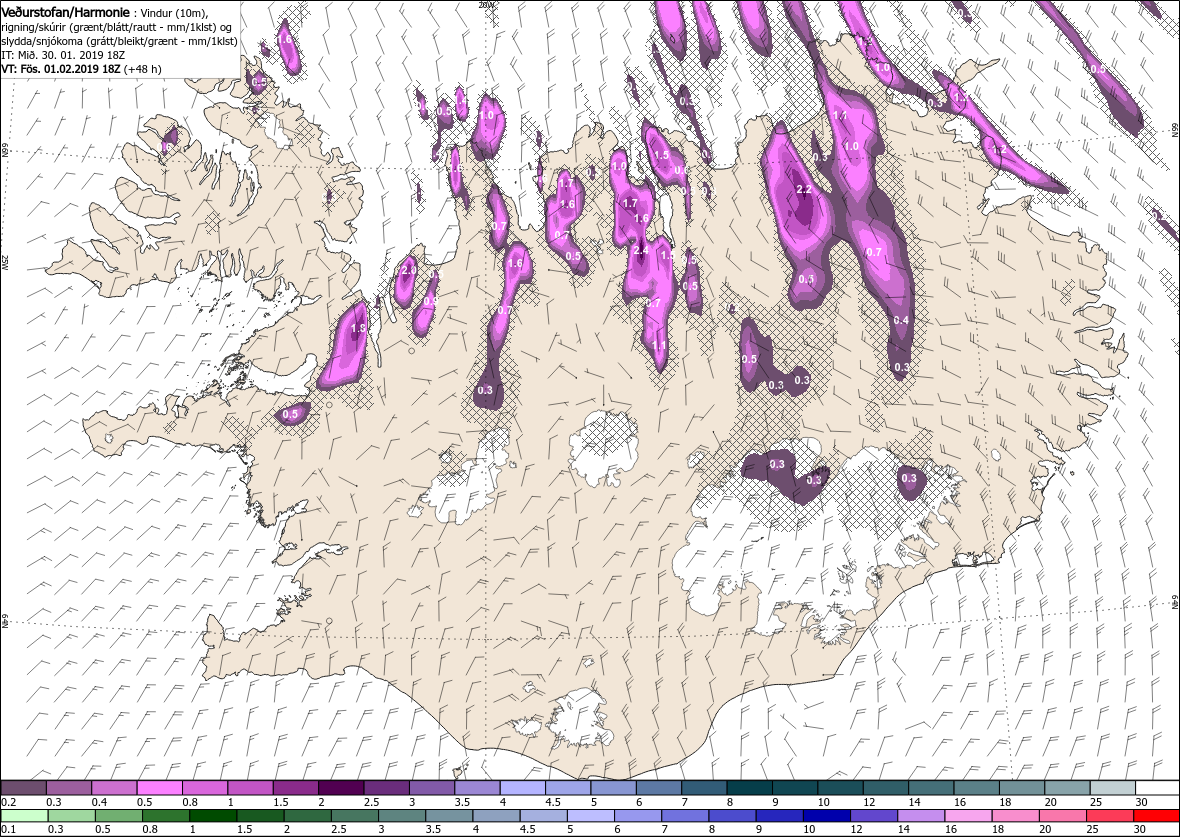The height and width of the screenshot is (837, 1180).
Task: Click the pure red swatch labeled 30
Action: point(1156,816)
